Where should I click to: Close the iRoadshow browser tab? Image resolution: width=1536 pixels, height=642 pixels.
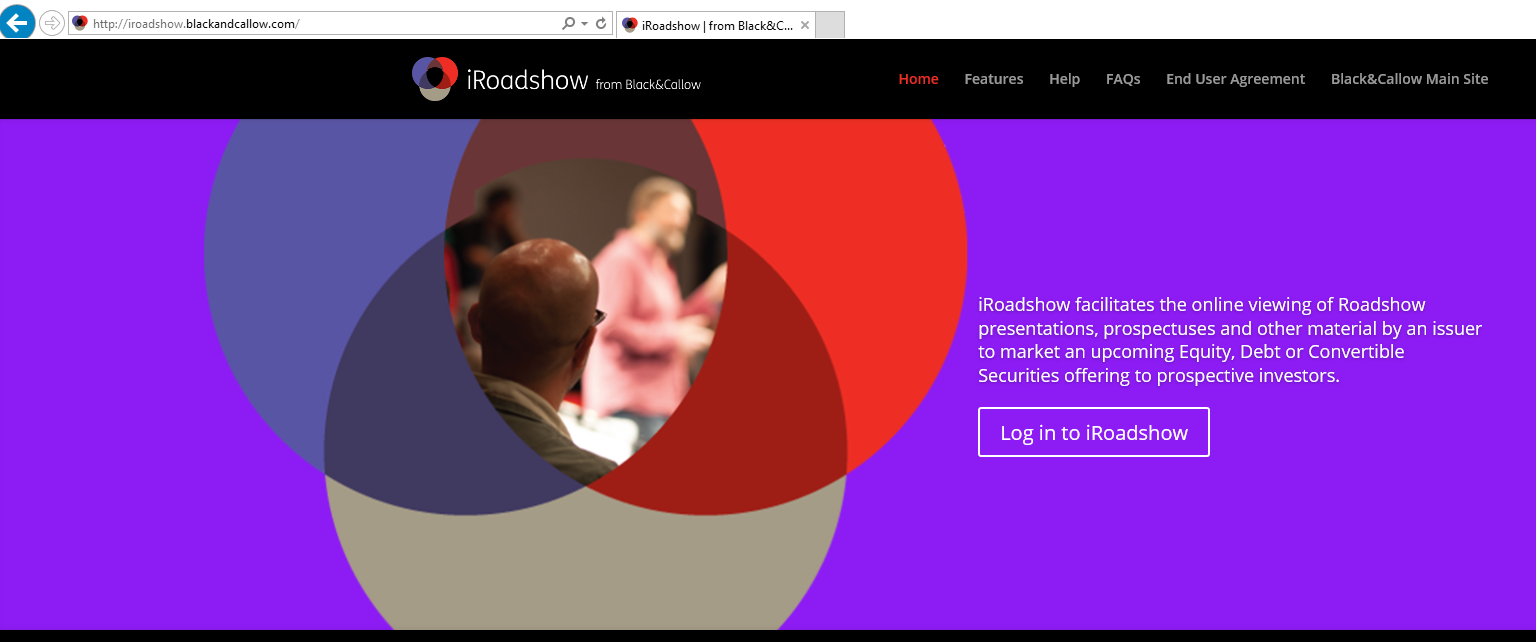click(x=805, y=25)
